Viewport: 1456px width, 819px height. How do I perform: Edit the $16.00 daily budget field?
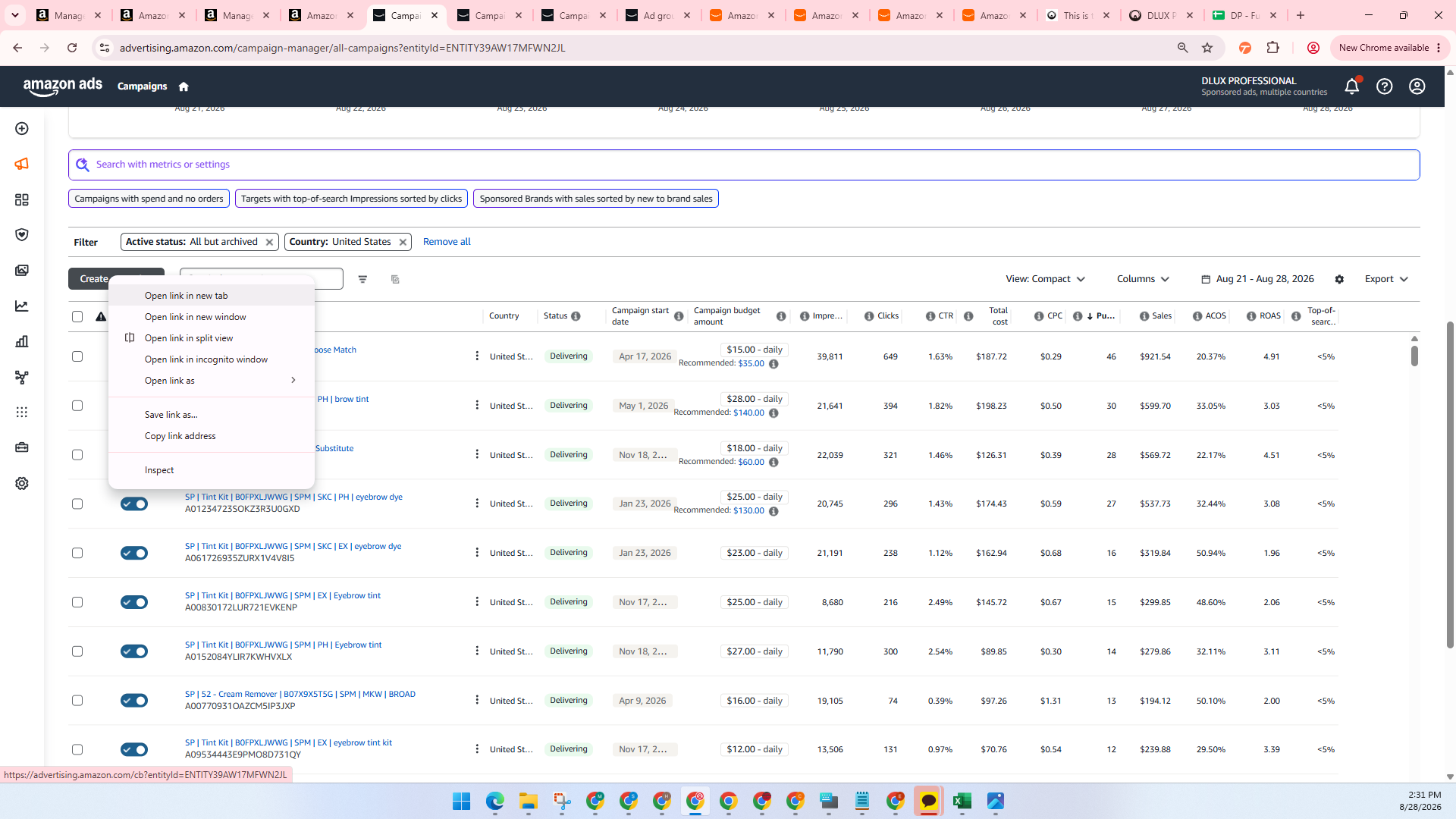755,701
